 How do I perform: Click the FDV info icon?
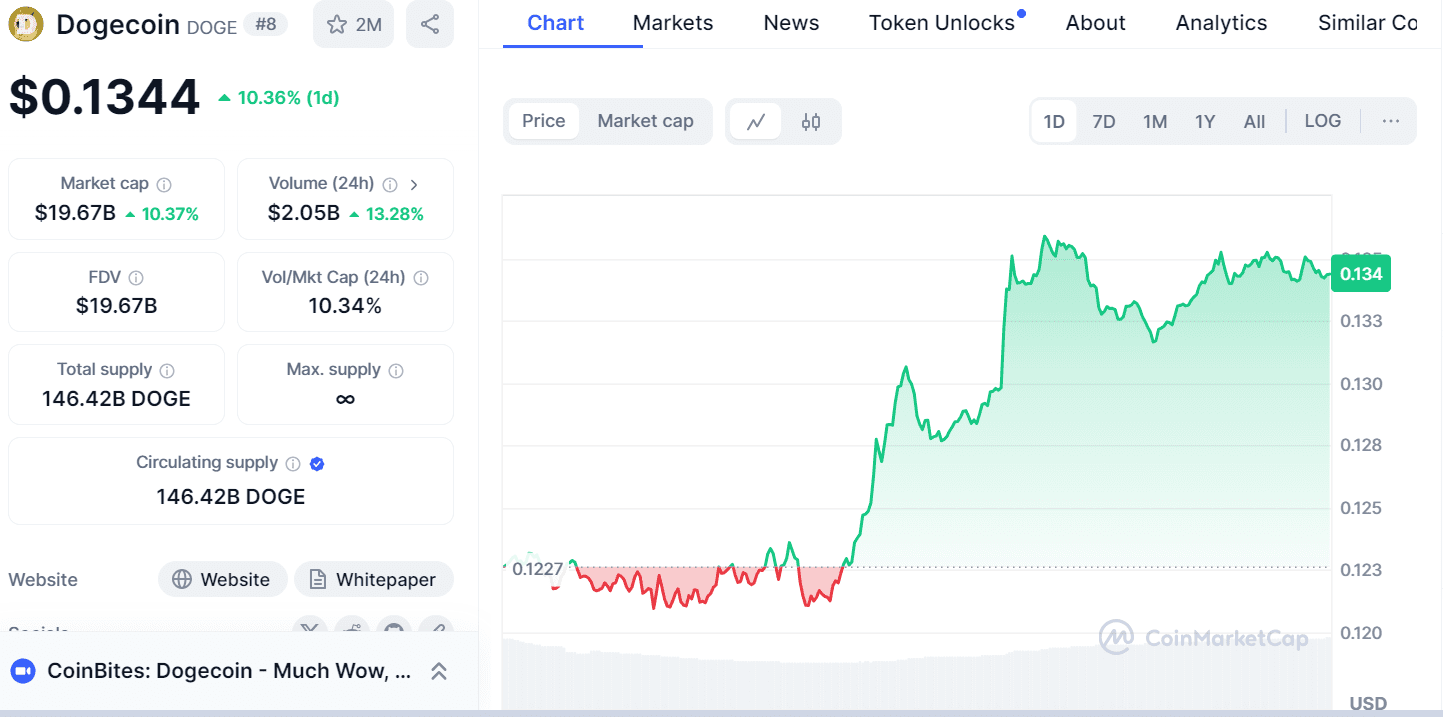[136, 278]
